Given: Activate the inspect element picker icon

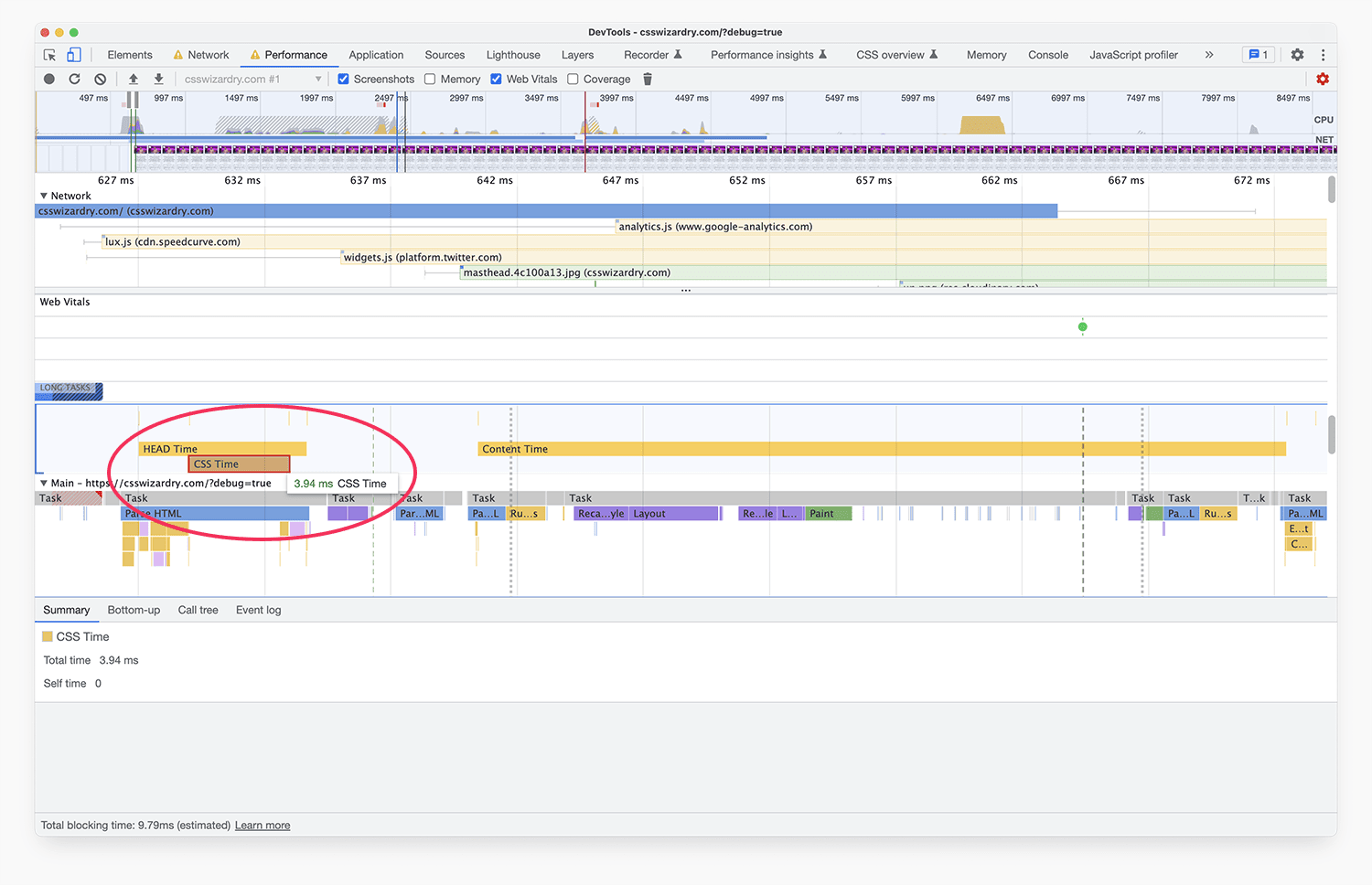Looking at the screenshot, I should [x=49, y=55].
